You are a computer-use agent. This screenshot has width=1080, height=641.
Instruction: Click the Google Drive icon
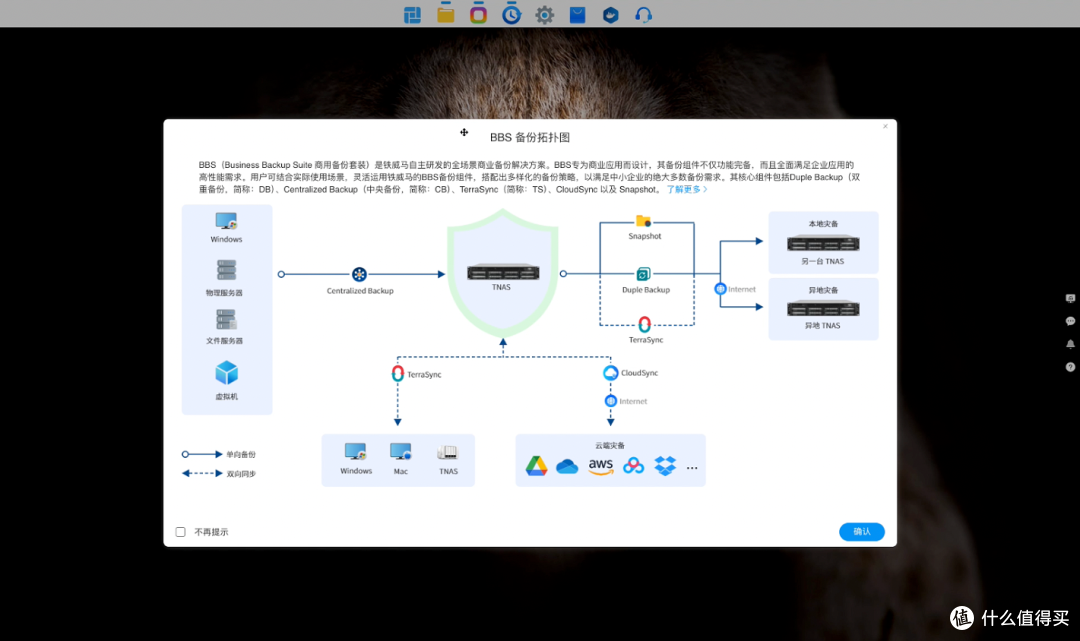pos(537,466)
